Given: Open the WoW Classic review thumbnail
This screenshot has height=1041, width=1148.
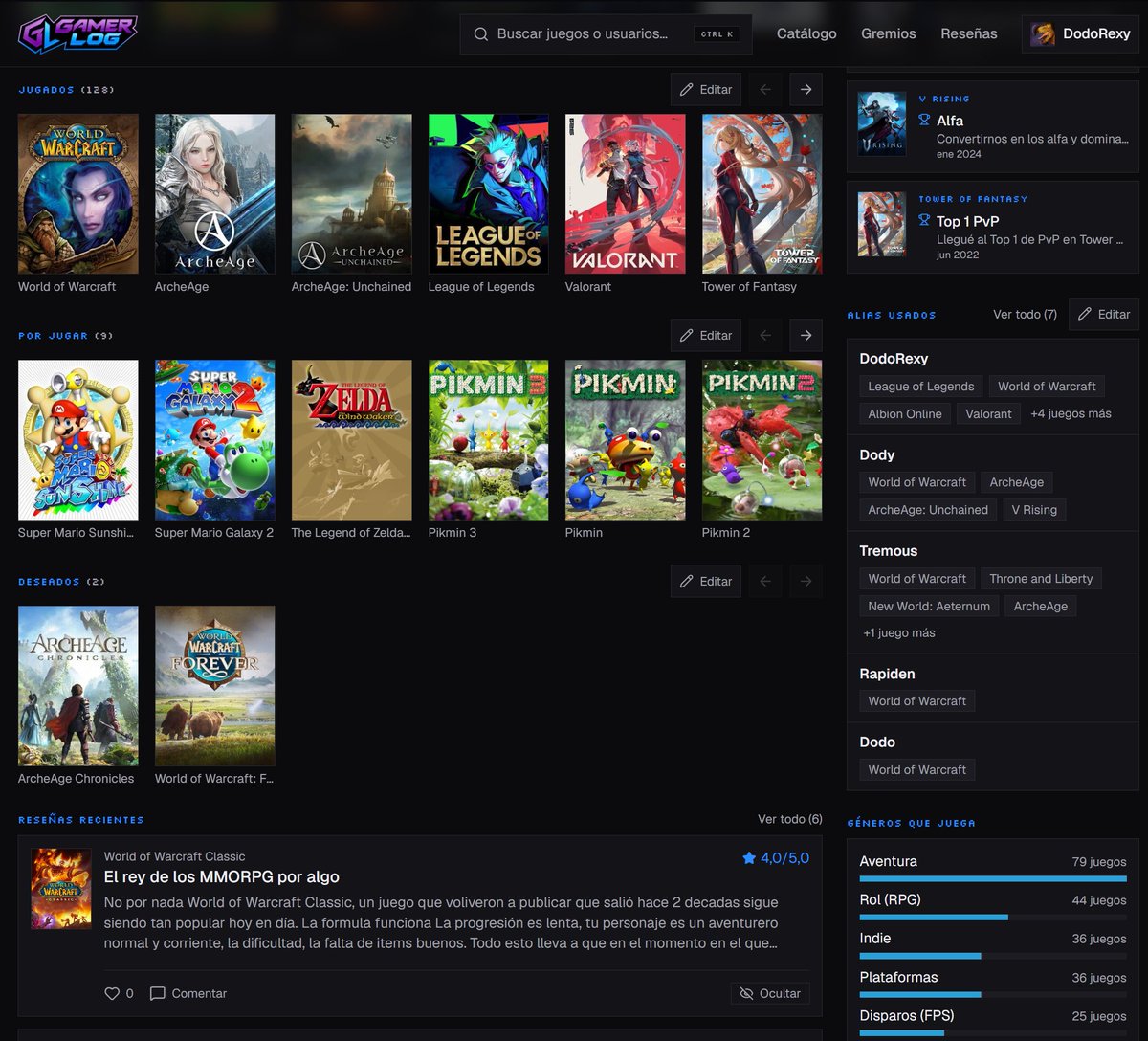Looking at the screenshot, I should pos(61,889).
